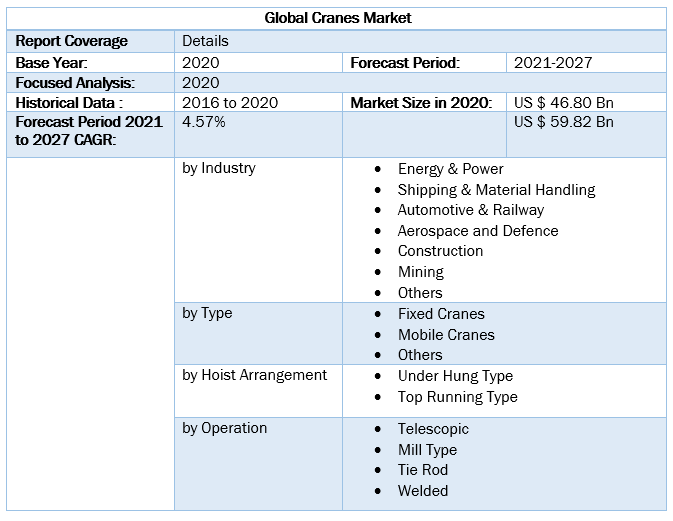This screenshot has height=521, width=673.
Task: Click the by Hoist Arrangement label
Action: click(x=254, y=375)
